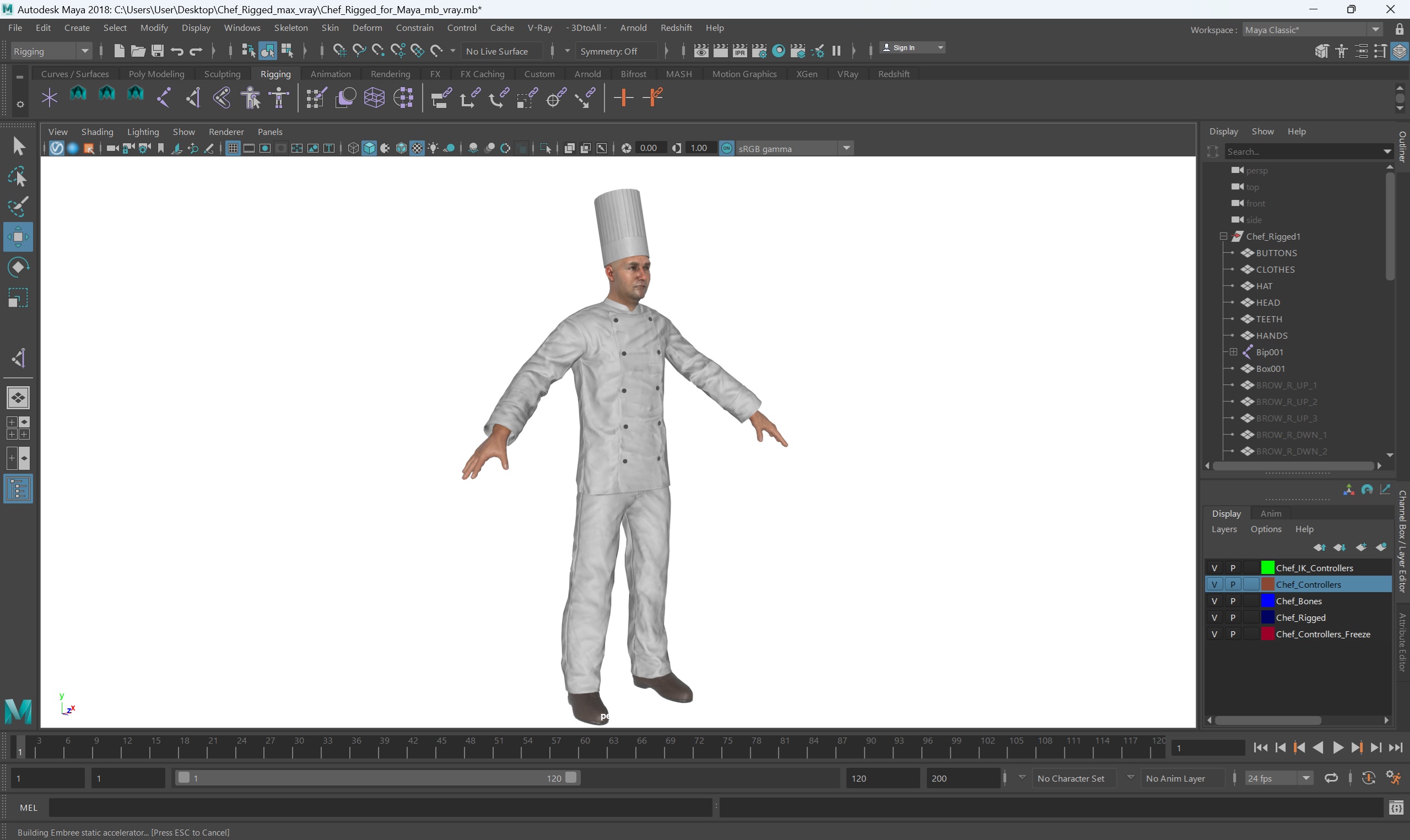Open the No Character Set dropdown arrow
This screenshot has height=840, width=1410.
(x=1022, y=777)
